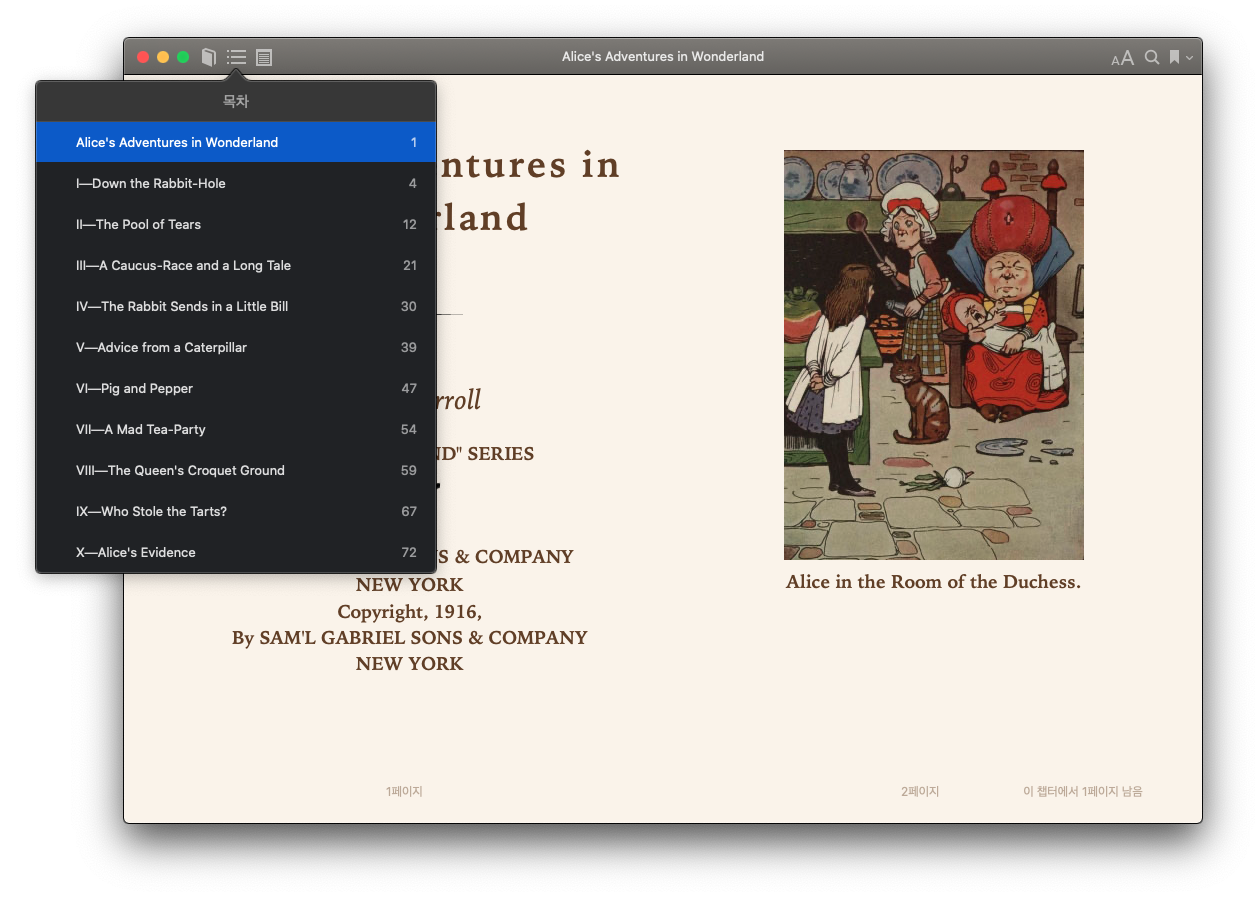
Task: Open the Notes panel icon
Action: click(264, 57)
